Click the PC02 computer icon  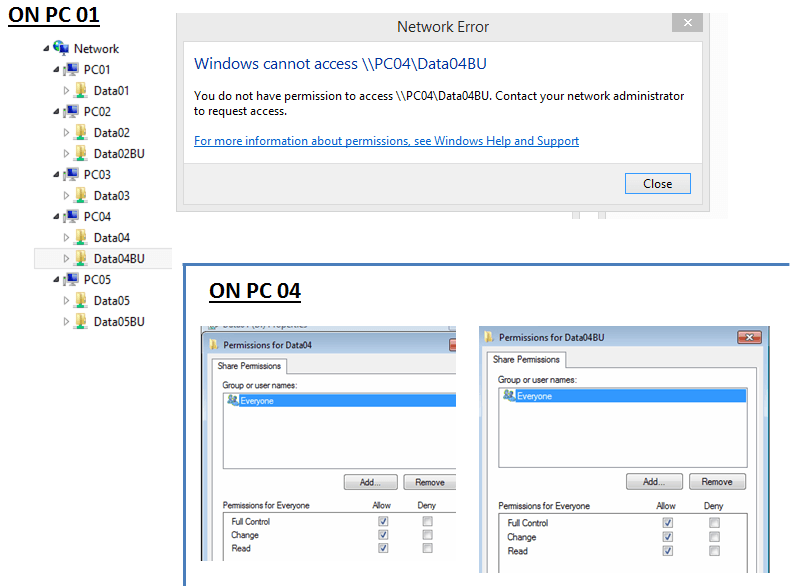[x=71, y=111]
